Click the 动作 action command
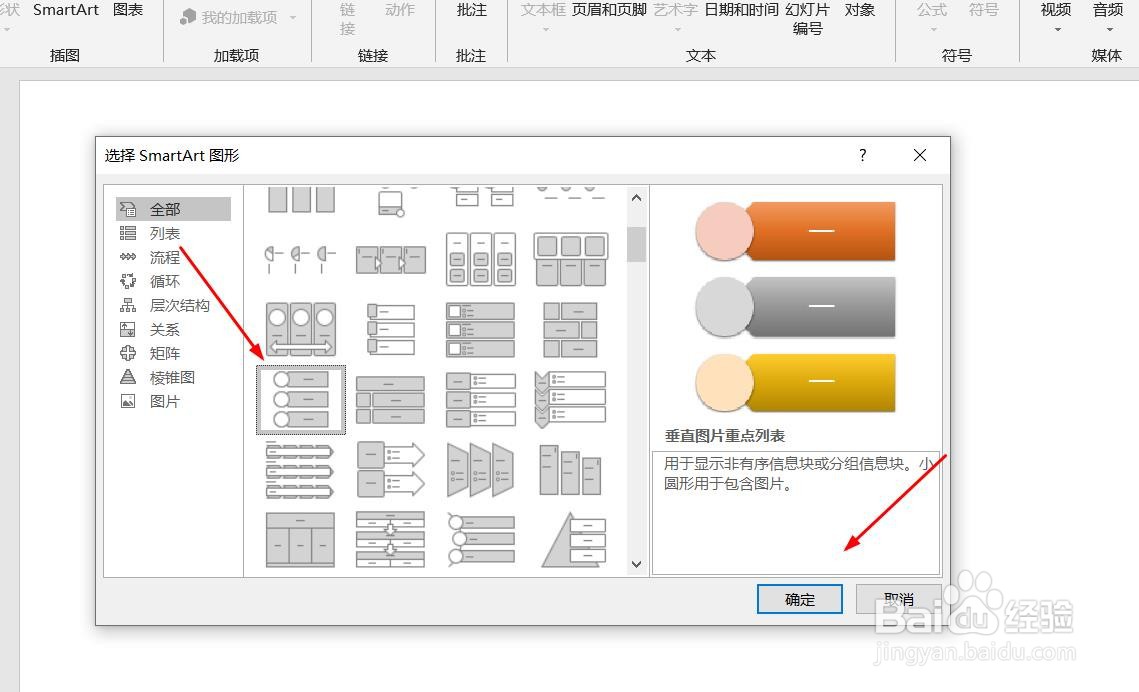The image size is (1139, 692). (400, 10)
